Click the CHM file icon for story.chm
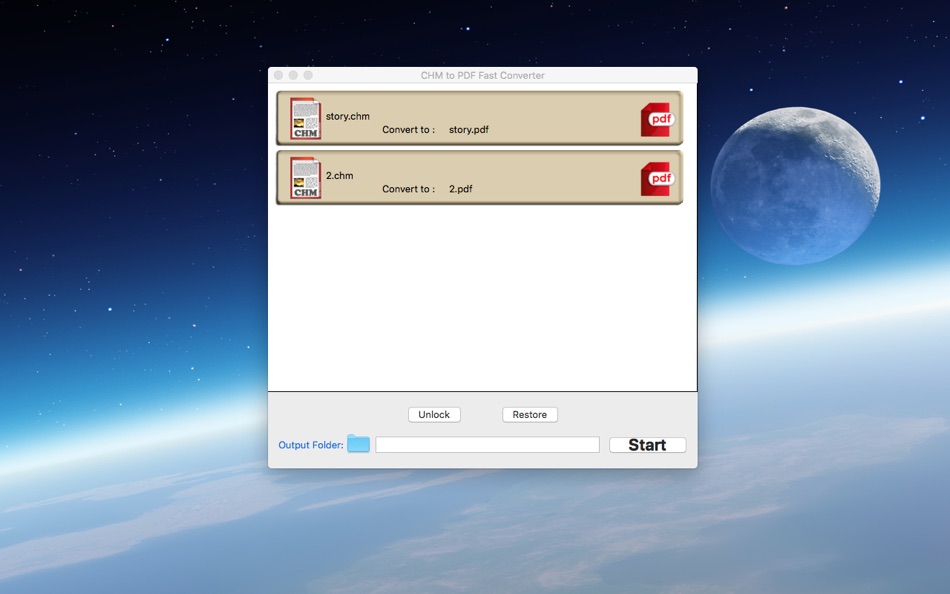This screenshot has height=594, width=950. click(305, 118)
